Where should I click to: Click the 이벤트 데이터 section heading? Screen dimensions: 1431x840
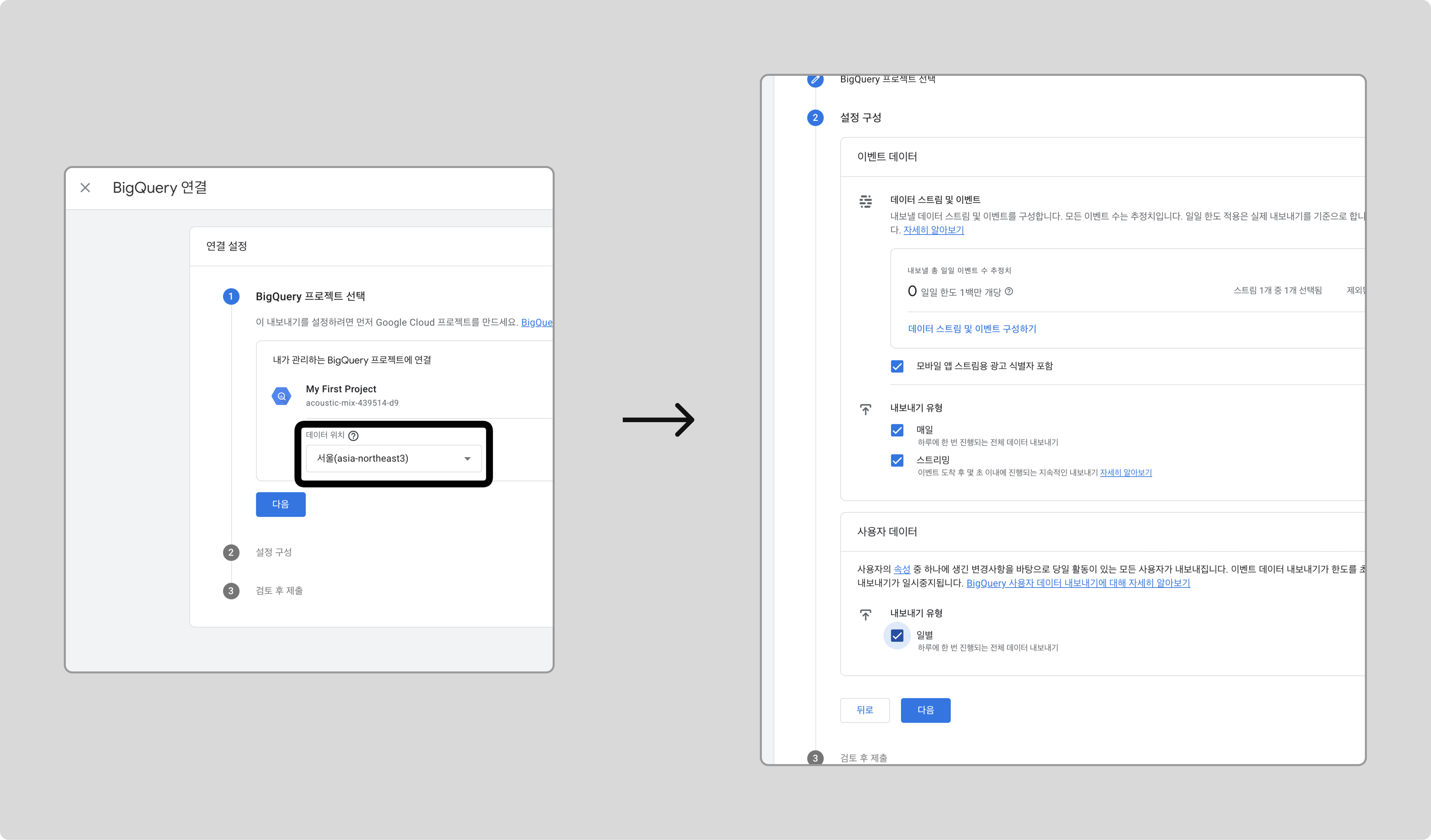887,157
